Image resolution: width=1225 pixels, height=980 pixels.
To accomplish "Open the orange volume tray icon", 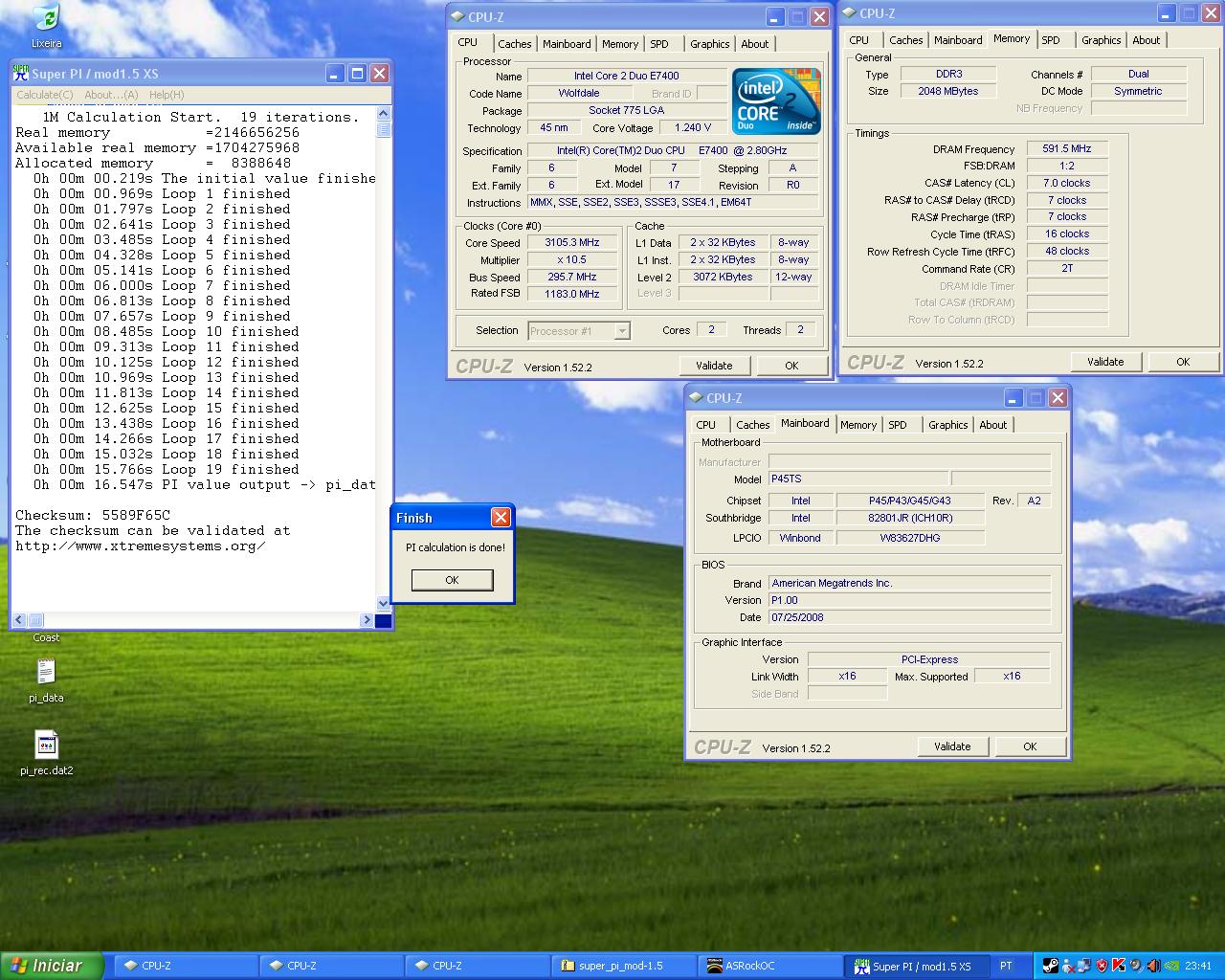I will point(1153,966).
